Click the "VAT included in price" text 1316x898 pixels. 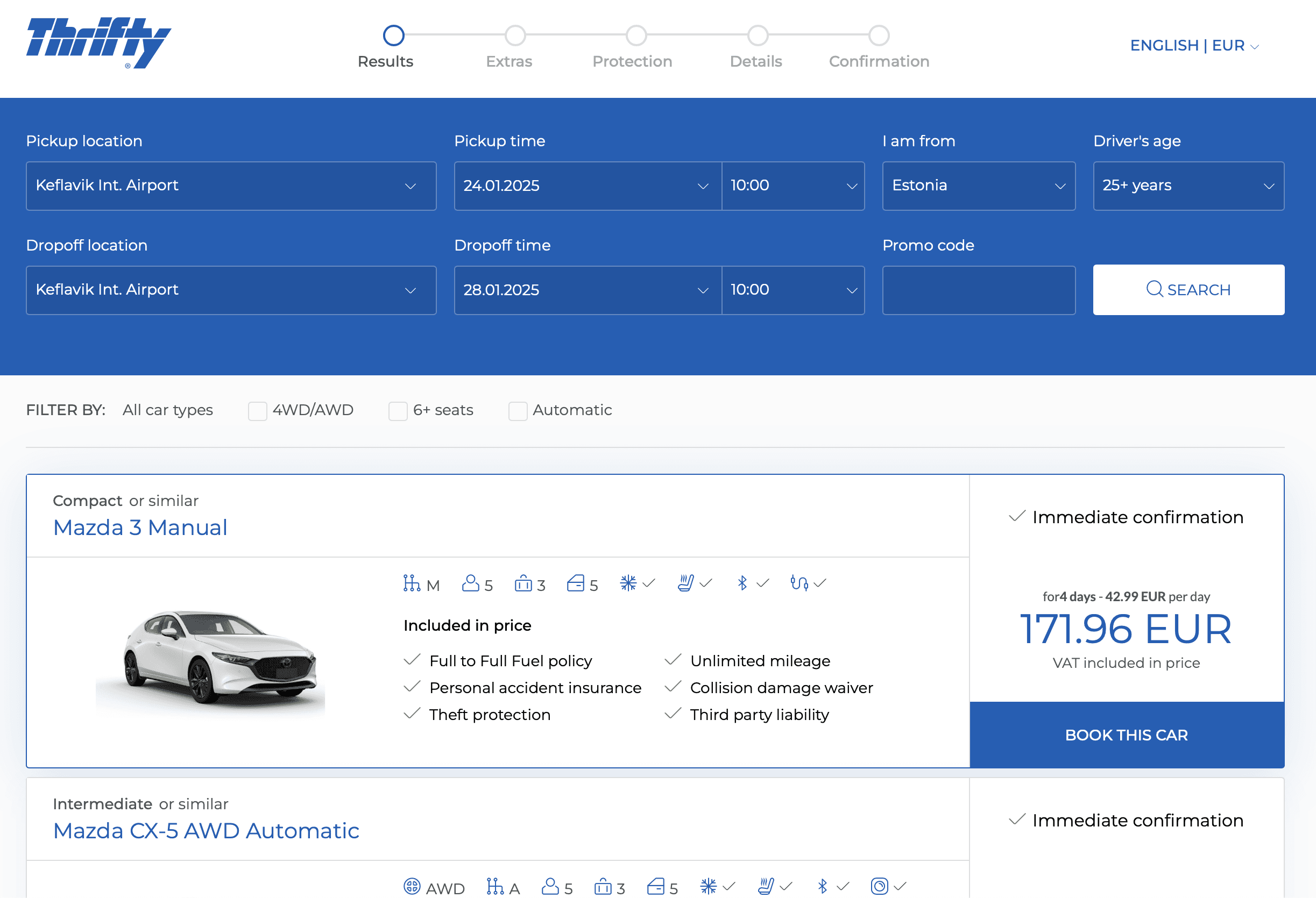(1126, 662)
